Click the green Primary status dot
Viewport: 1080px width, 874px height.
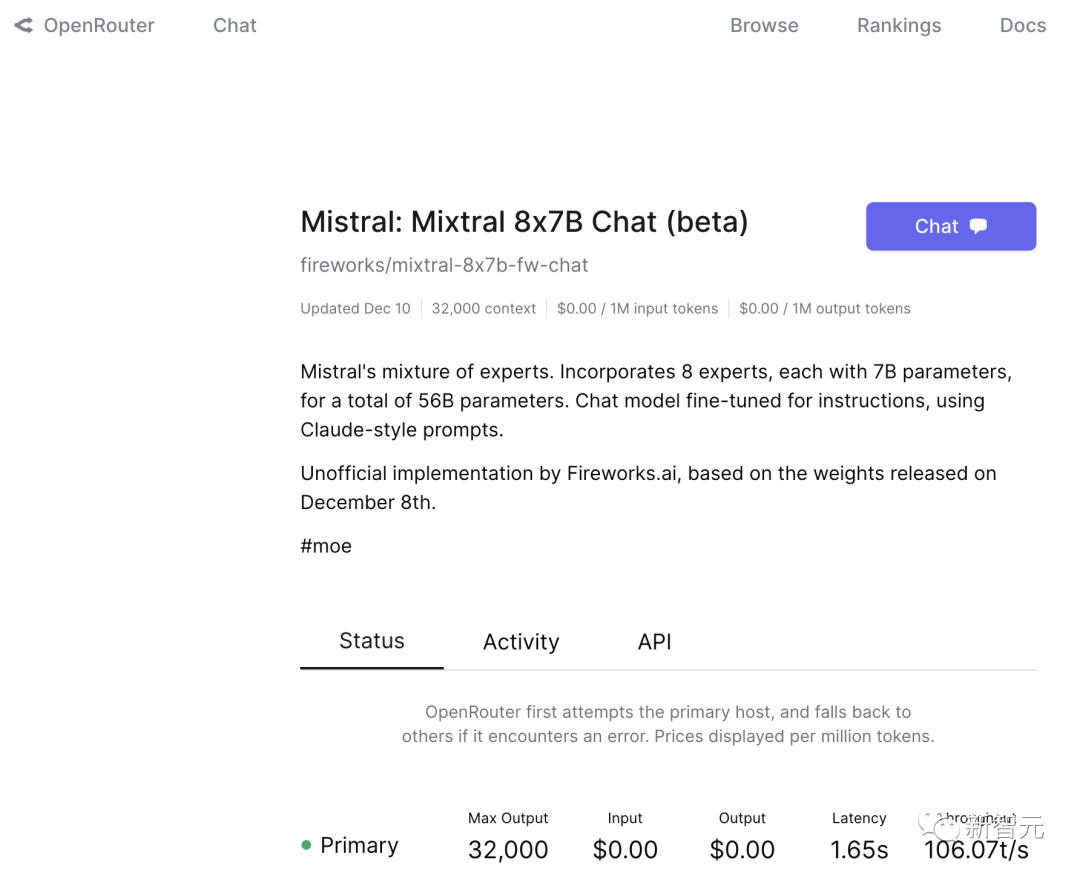coord(306,846)
